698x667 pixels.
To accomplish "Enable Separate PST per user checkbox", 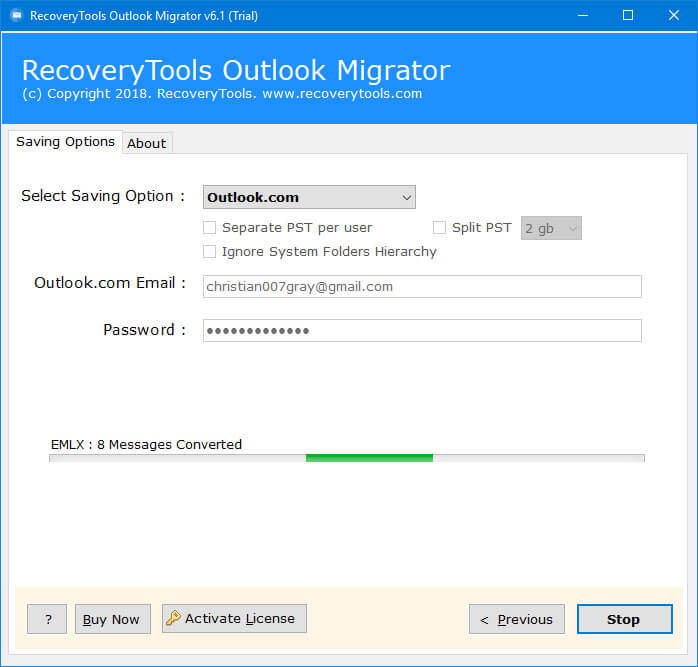I will 209,228.
